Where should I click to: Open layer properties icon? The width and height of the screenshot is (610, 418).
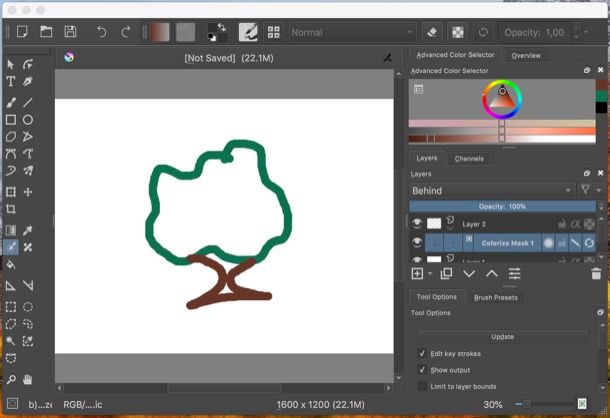tap(514, 274)
